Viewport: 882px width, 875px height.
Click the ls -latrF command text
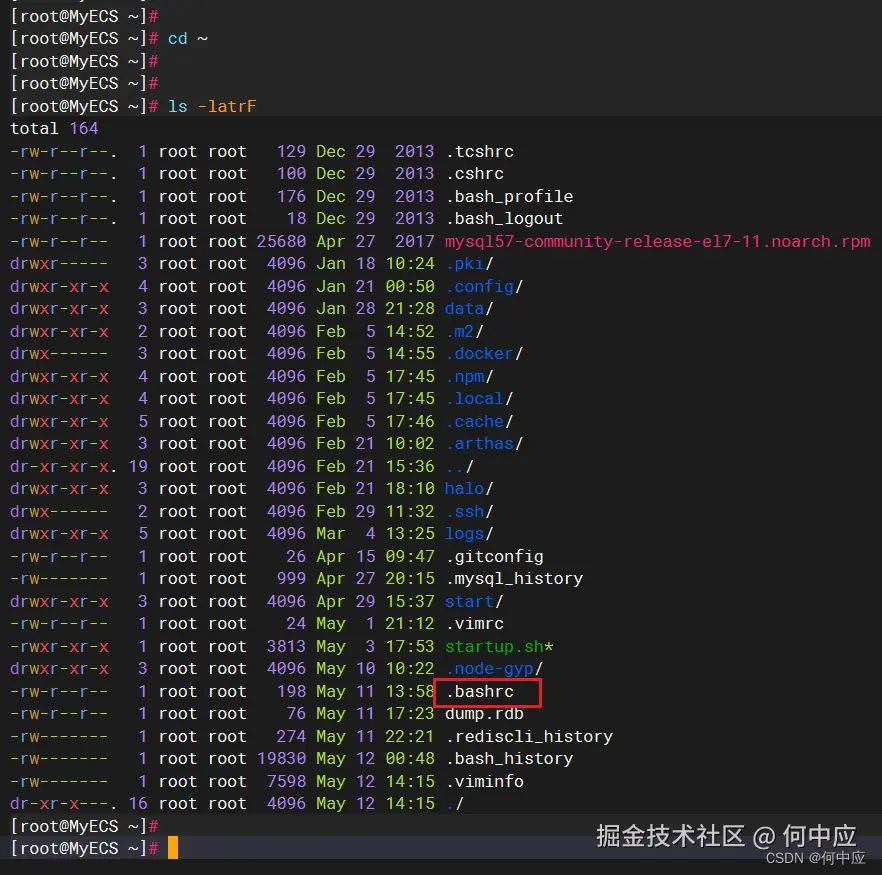coord(212,105)
